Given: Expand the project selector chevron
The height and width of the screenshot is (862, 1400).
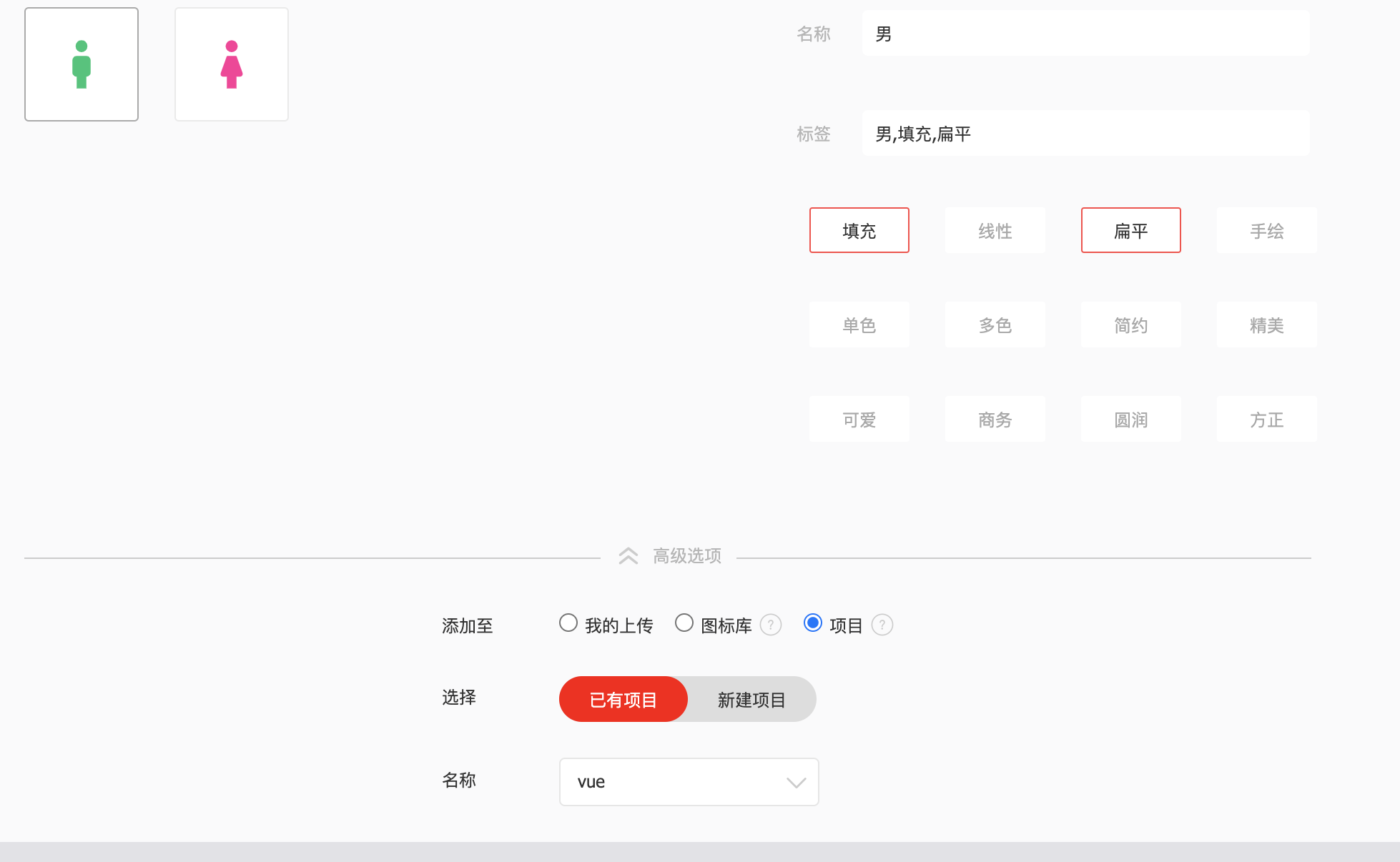Looking at the screenshot, I should coord(795,782).
